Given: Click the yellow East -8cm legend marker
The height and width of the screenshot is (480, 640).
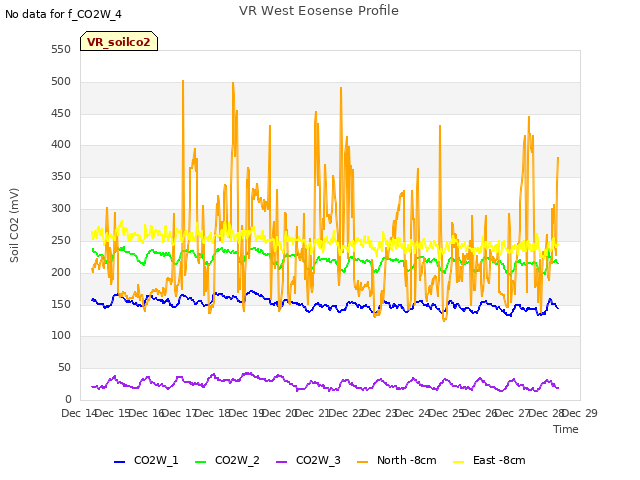Looking at the screenshot, I should [x=459, y=462].
